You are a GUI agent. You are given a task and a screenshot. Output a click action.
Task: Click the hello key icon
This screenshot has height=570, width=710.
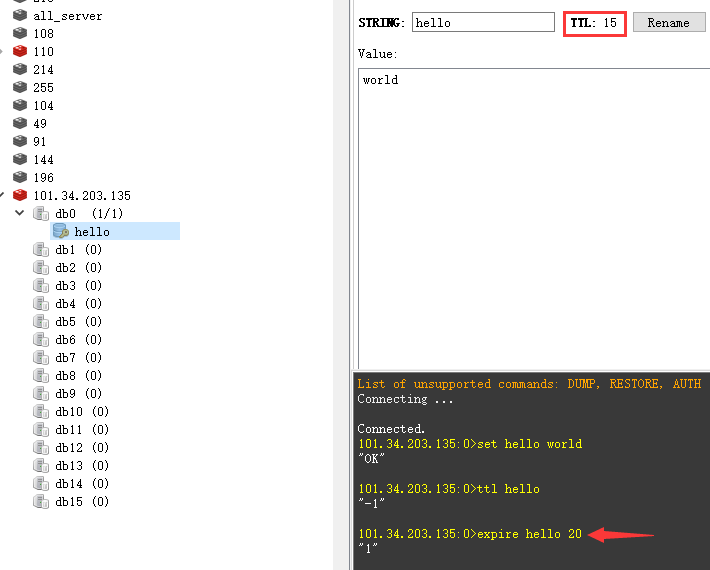tap(60, 231)
